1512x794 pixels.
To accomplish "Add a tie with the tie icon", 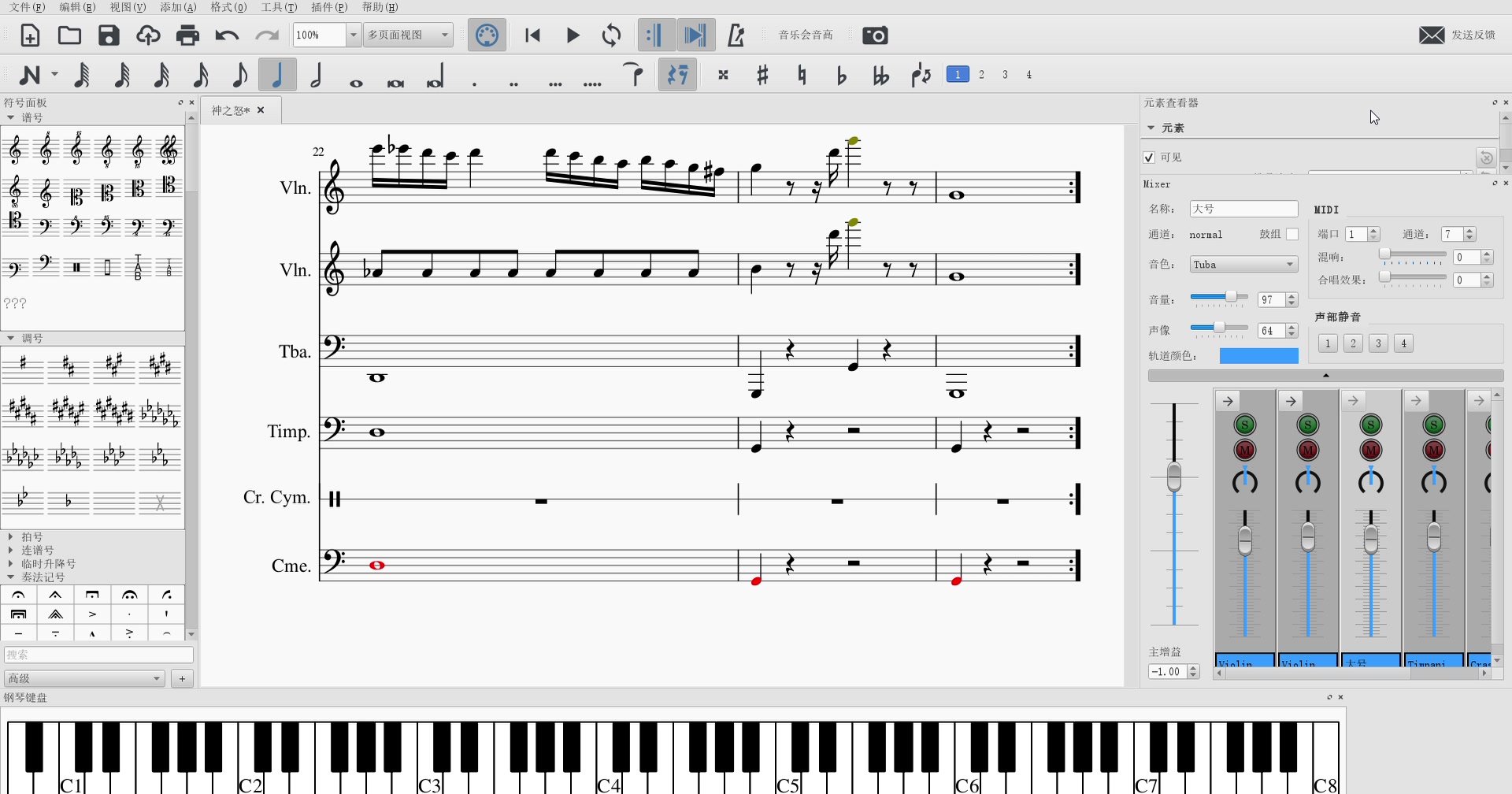I will [x=634, y=75].
